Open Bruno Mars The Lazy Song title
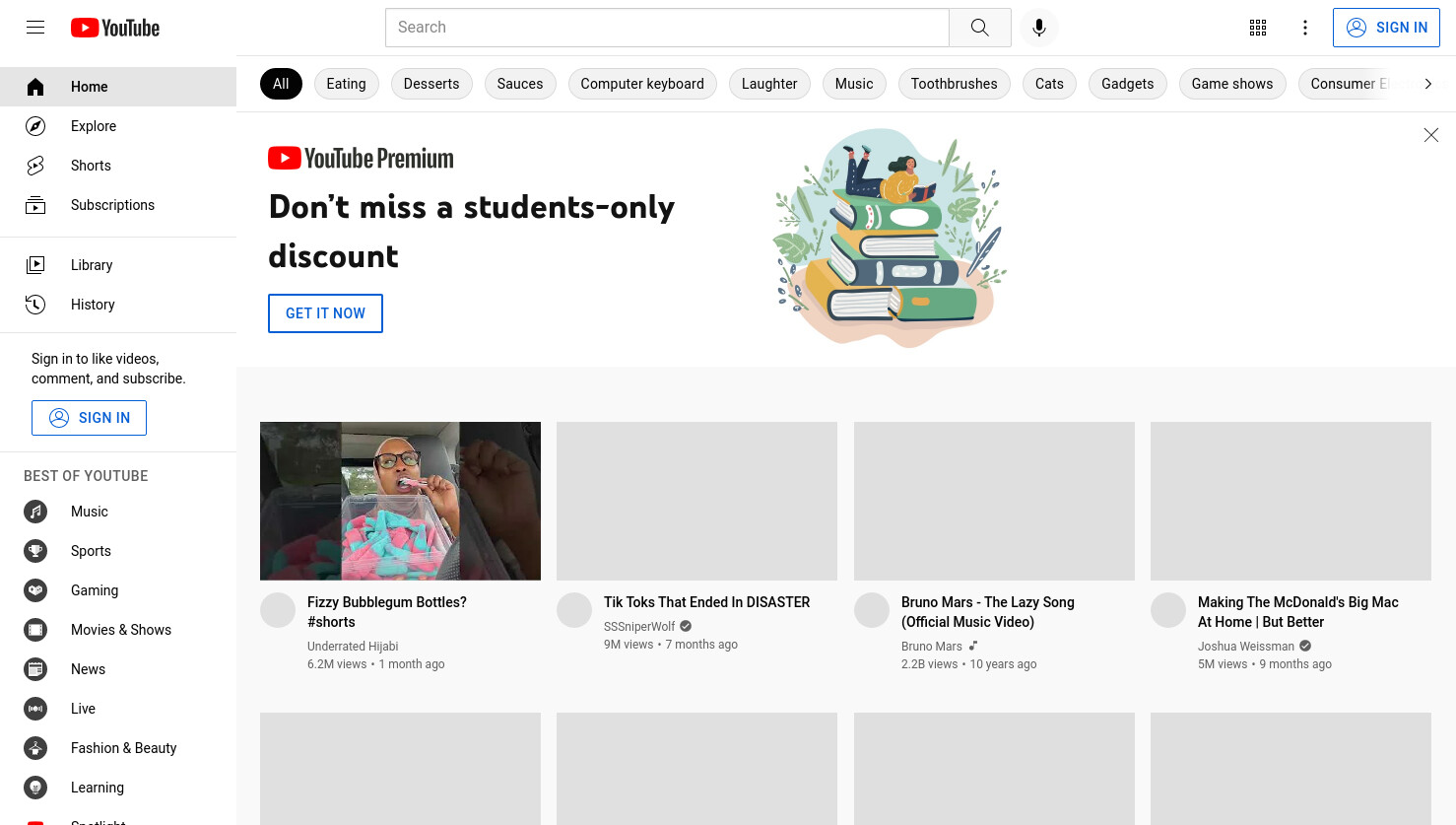 coord(987,612)
